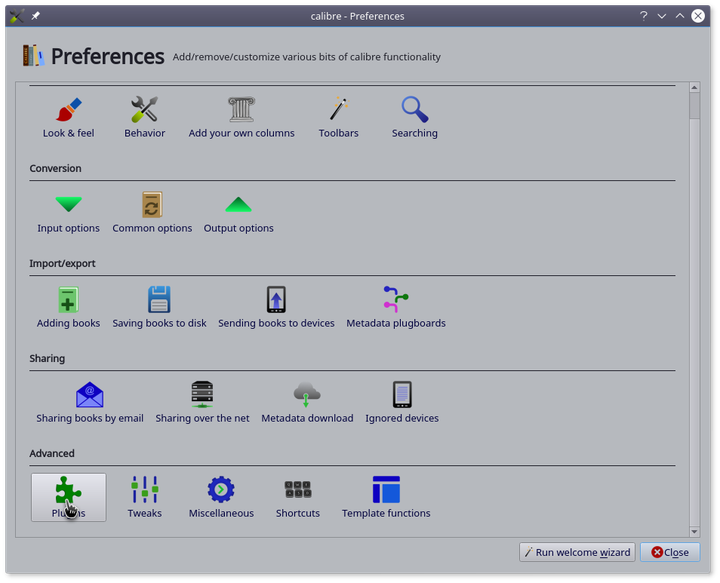Open Adding books settings
This screenshot has width=720, height=583.
[68, 307]
